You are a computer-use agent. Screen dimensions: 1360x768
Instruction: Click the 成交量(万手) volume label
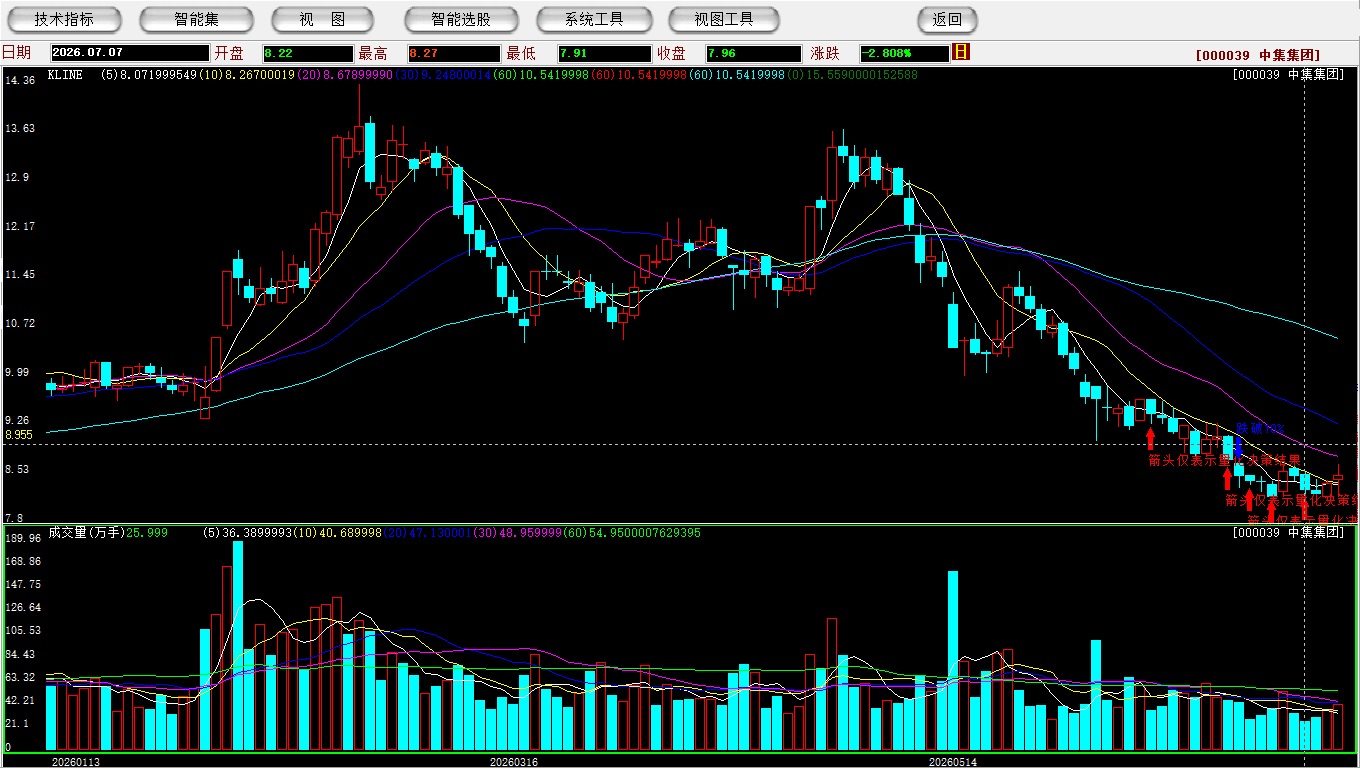85,533
